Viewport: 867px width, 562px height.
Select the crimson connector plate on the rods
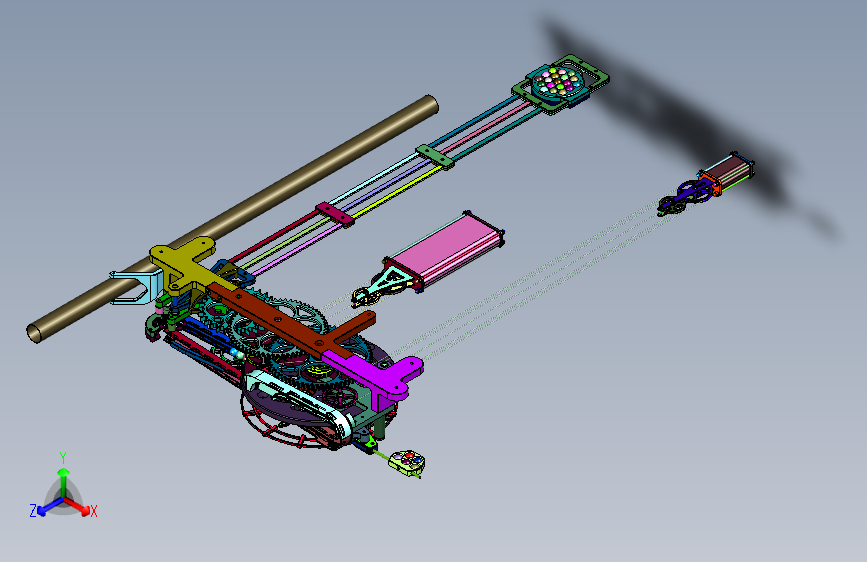coord(335,215)
